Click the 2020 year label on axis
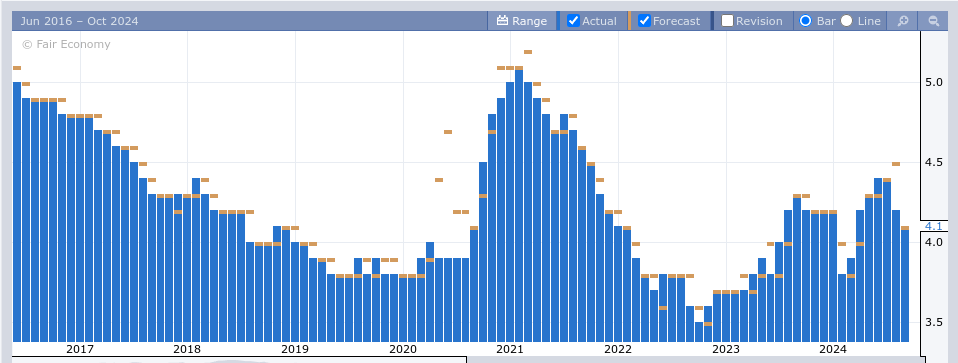Viewport: 958px width, 363px height. 403,349
